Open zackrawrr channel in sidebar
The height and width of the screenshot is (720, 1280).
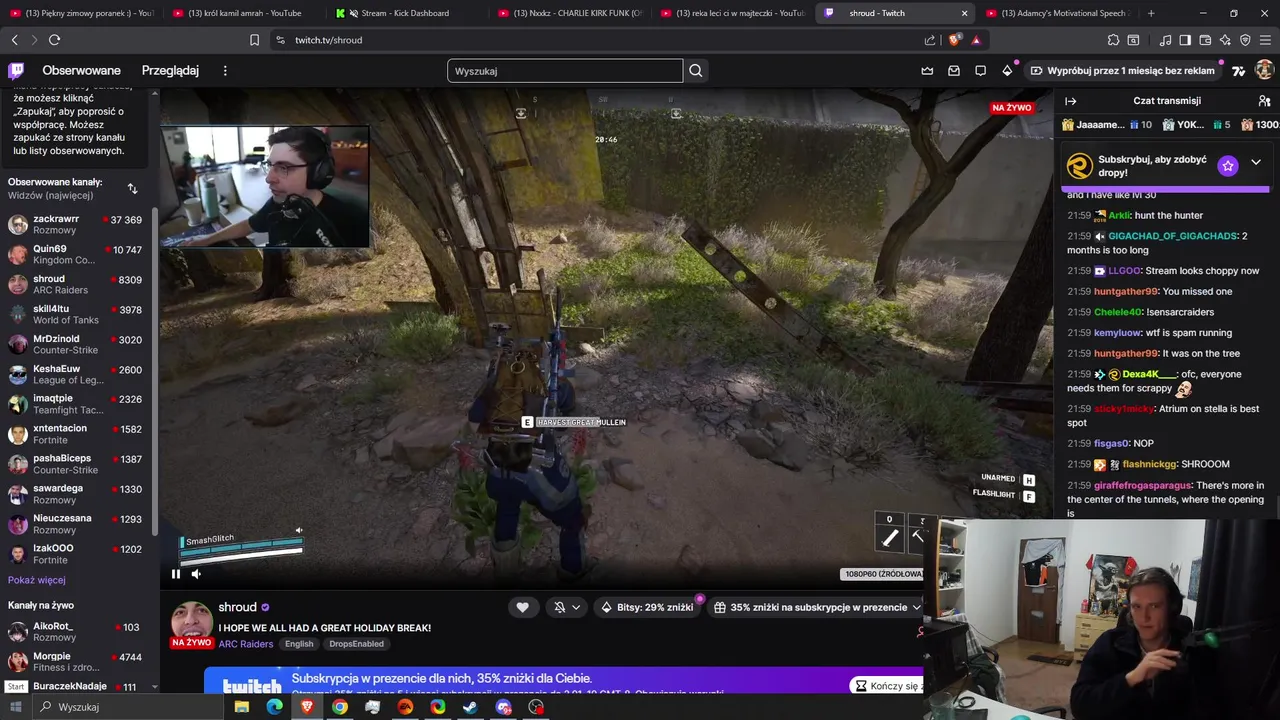(x=75, y=224)
